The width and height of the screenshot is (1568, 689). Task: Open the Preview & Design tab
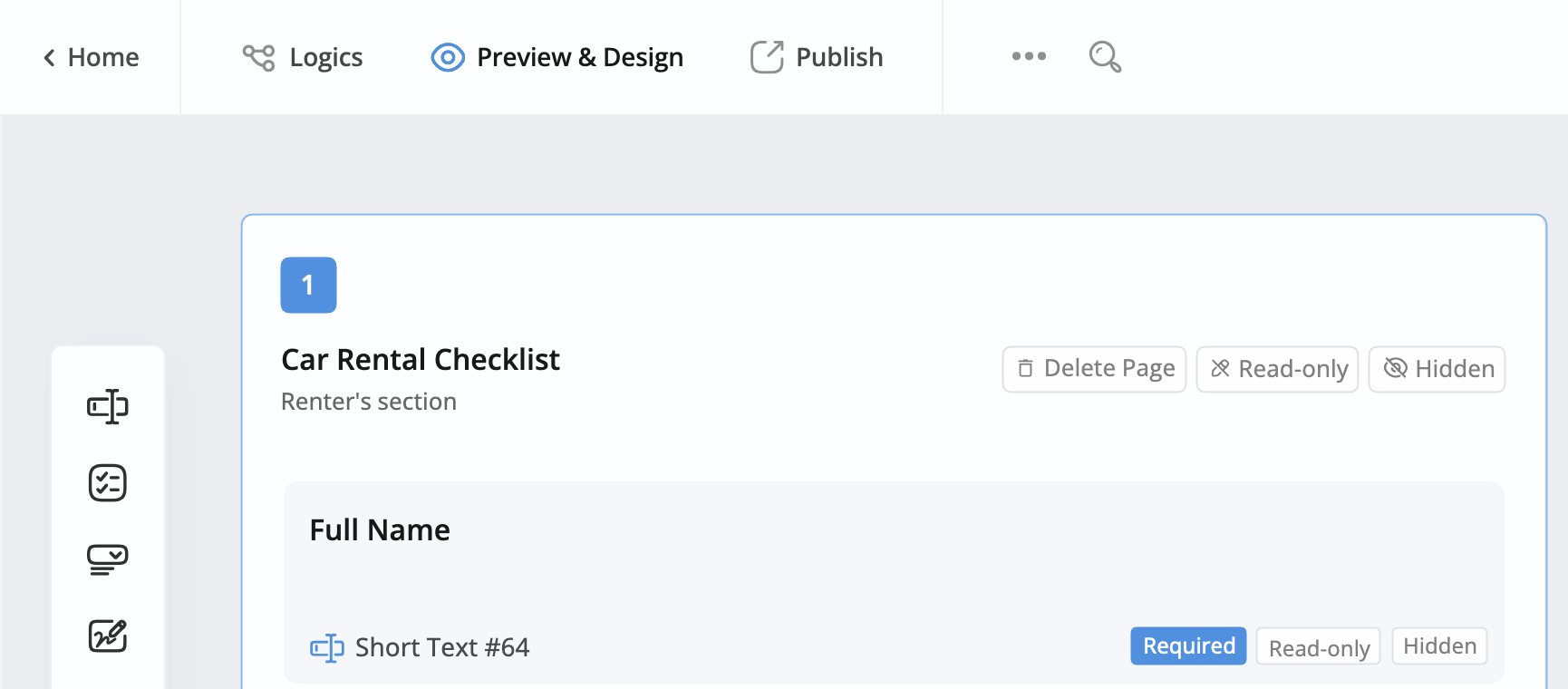(x=579, y=57)
